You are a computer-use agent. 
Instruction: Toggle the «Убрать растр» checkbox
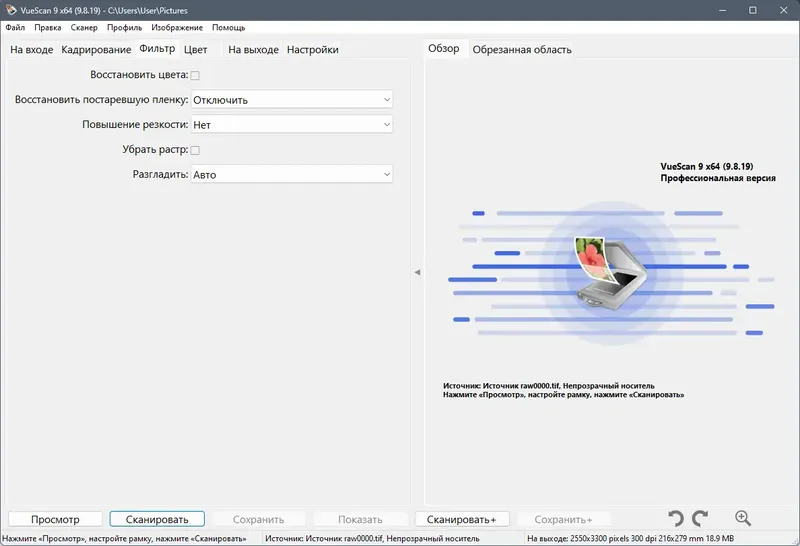click(x=195, y=150)
